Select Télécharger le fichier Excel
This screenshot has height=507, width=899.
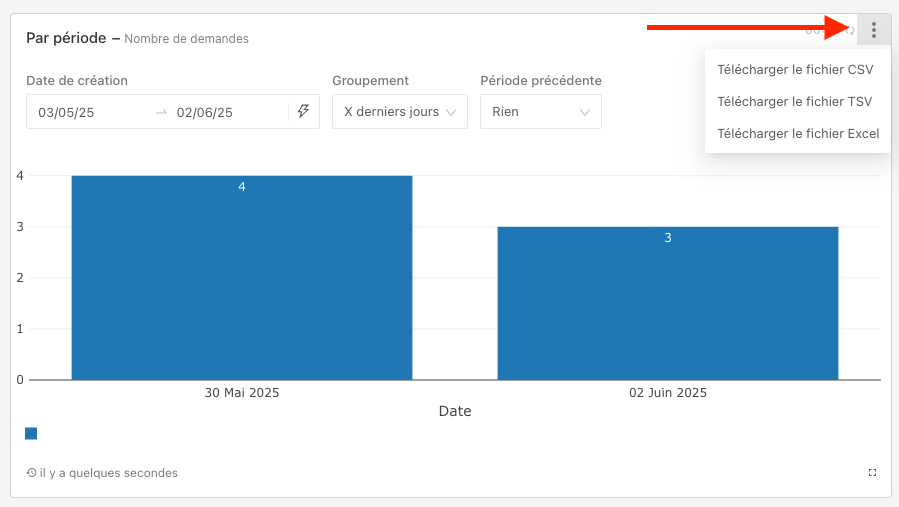point(797,133)
